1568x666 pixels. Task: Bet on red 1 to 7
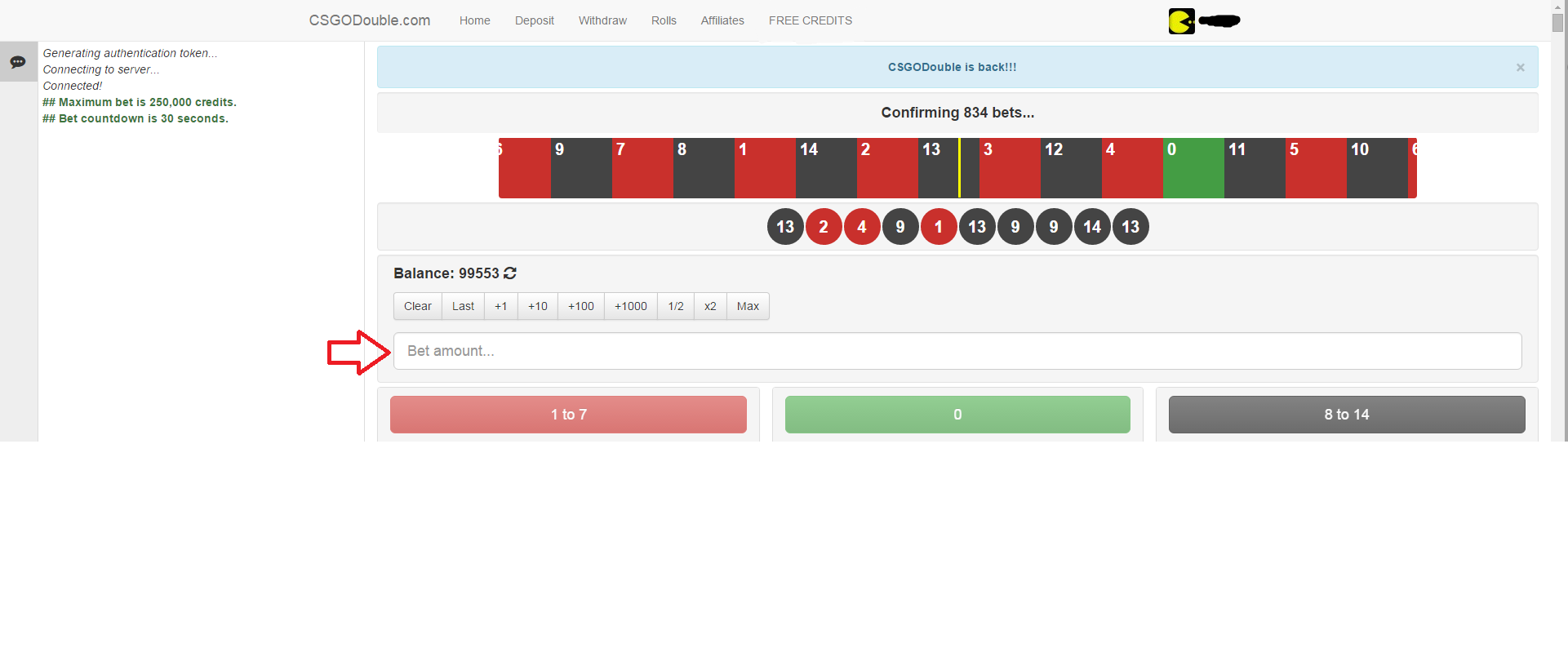568,415
